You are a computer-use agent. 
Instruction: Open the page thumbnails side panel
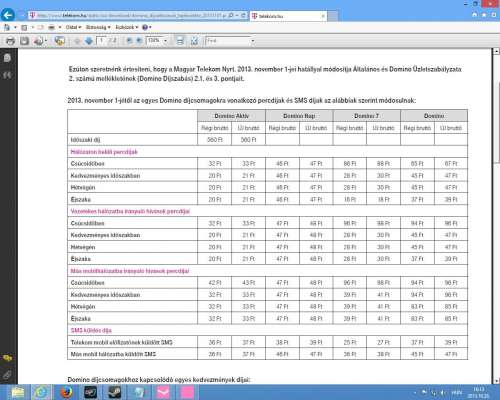(x=7, y=58)
